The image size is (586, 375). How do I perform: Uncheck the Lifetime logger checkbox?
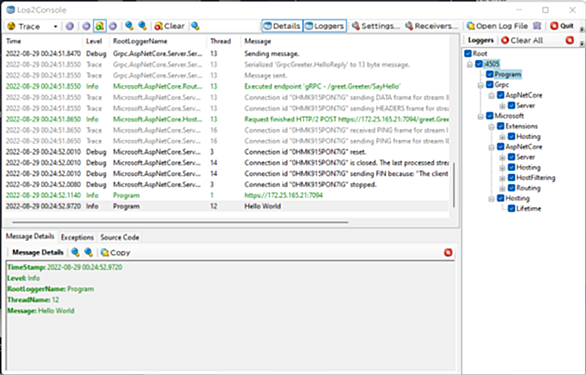pos(512,209)
